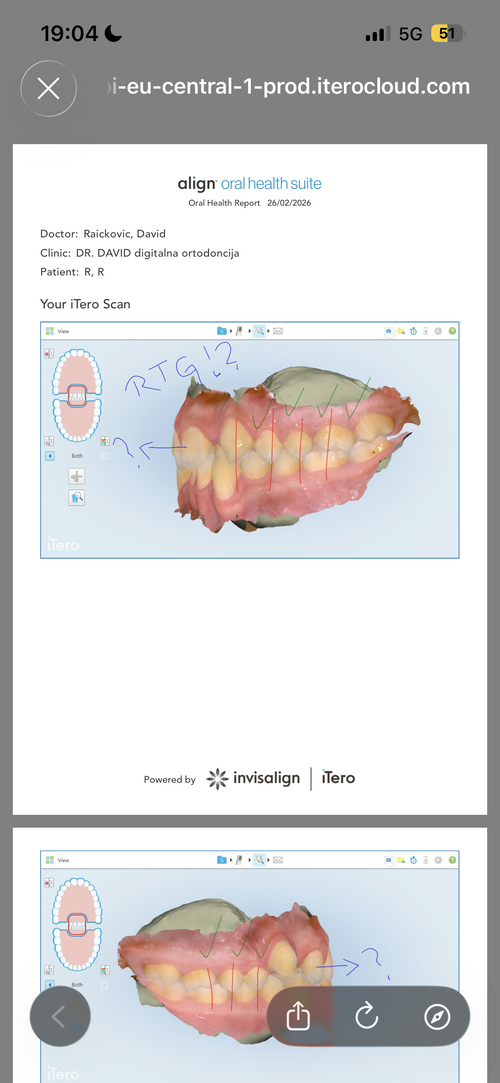
Task: Select the send envelope step in second scan
Action: click(x=278, y=860)
